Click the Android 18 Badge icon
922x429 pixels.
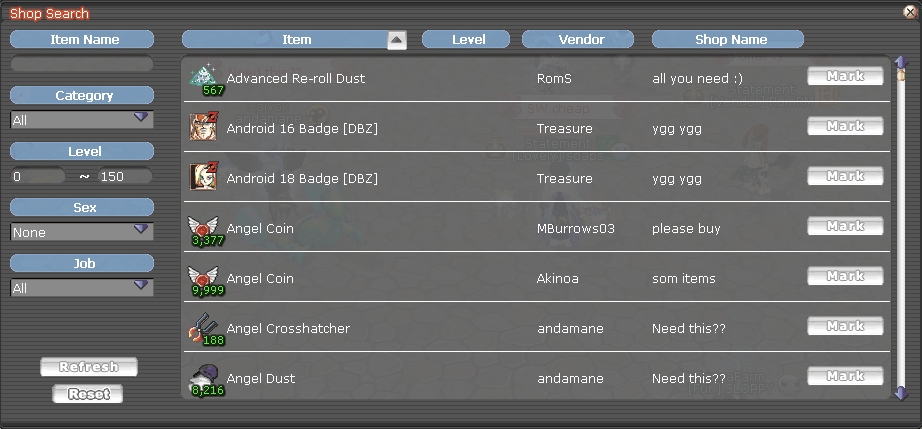click(203, 178)
